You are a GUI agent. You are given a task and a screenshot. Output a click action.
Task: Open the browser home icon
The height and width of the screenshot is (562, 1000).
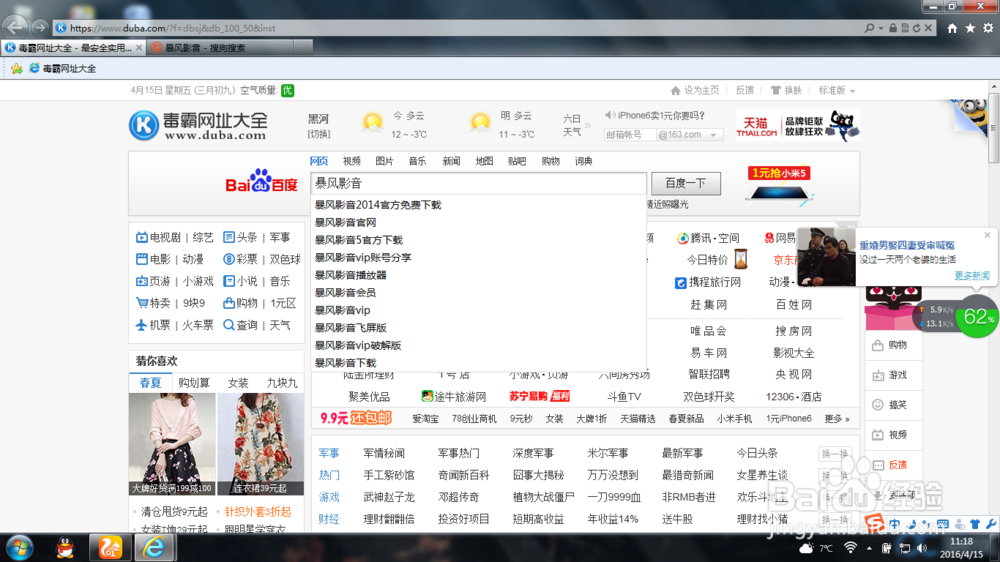pyautogui.click(x=952, y=28)
